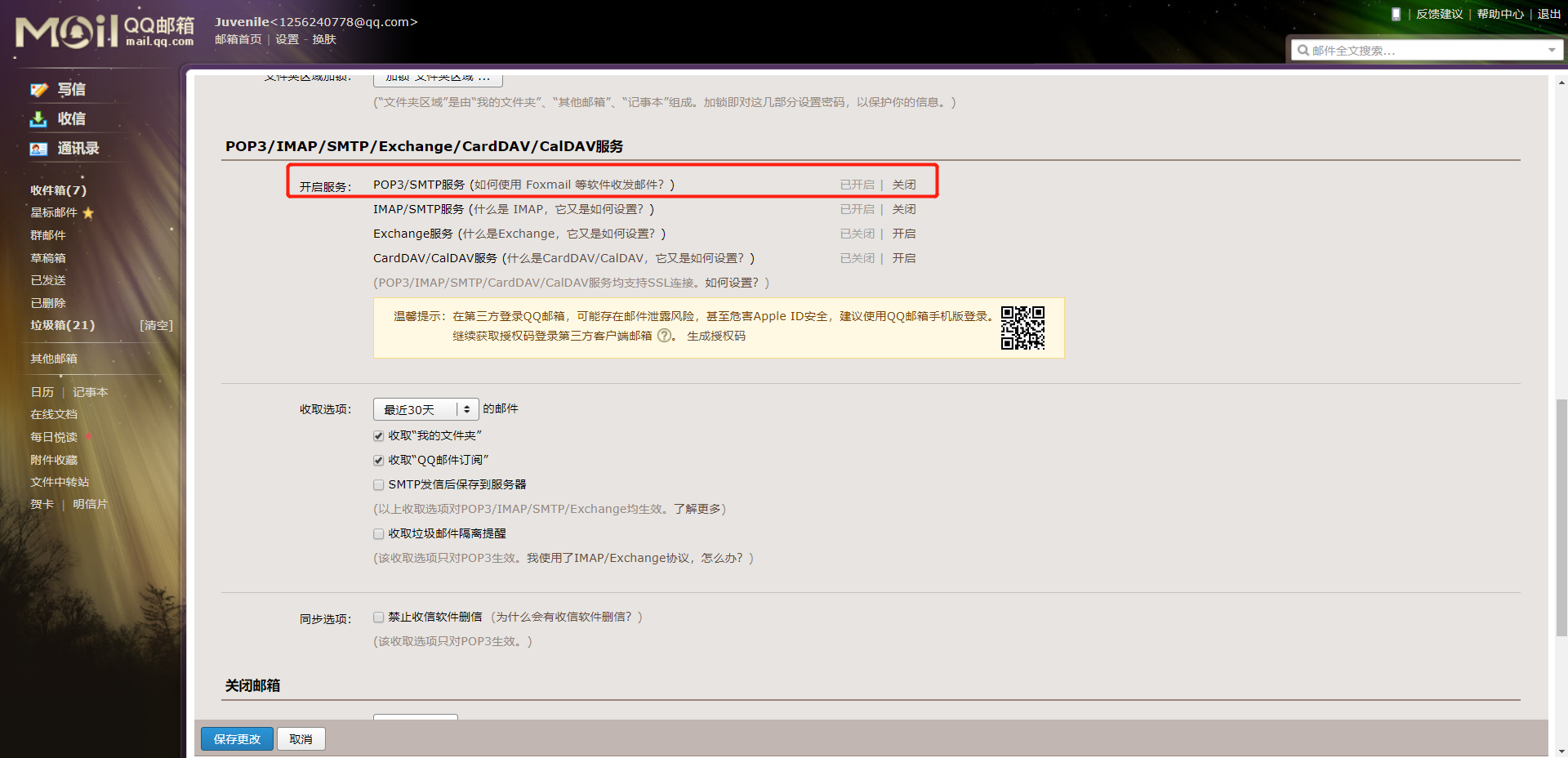Open the mobile phone icon near 反馈建议

[x=1396, y=14]
